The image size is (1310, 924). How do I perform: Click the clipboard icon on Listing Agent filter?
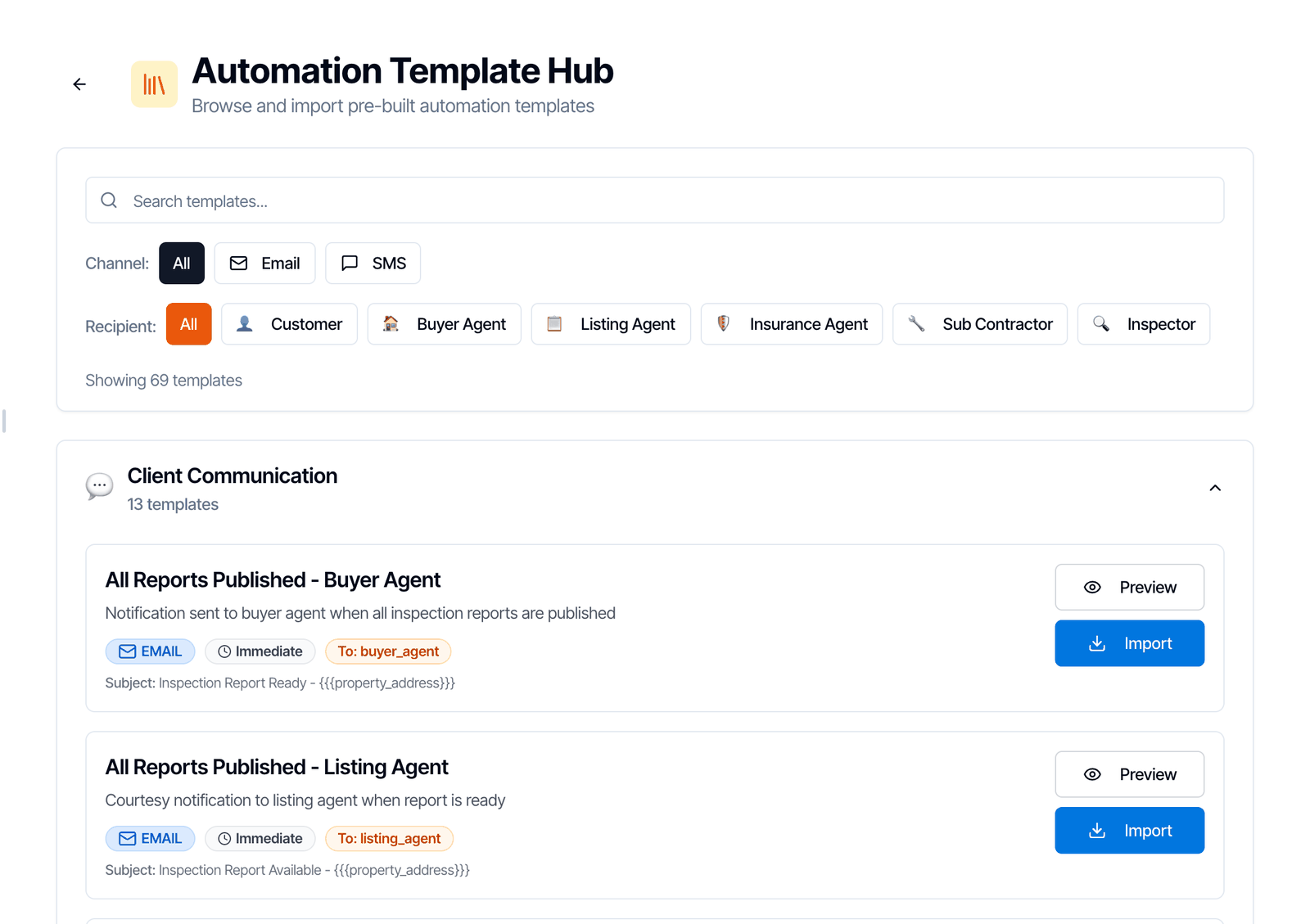click(x=554, y=324)
